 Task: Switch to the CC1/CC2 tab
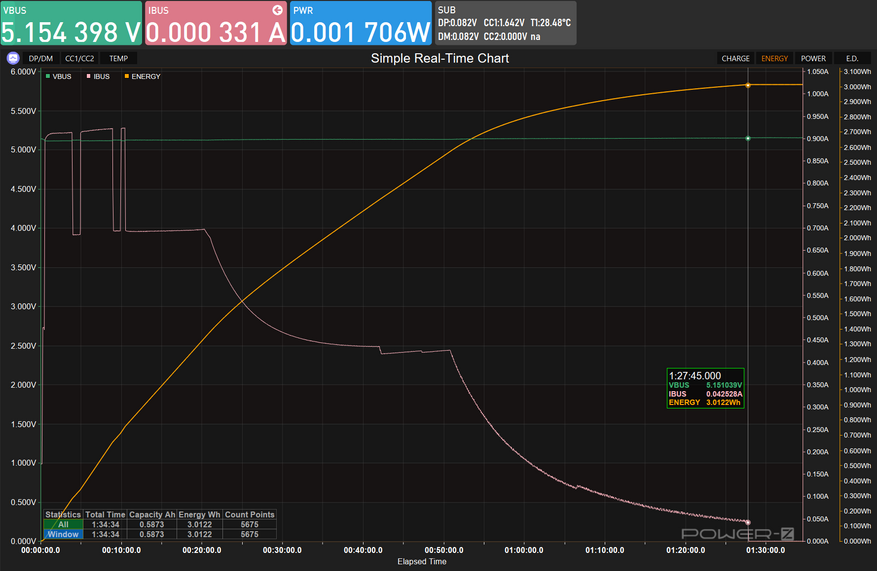coord(81,58)
